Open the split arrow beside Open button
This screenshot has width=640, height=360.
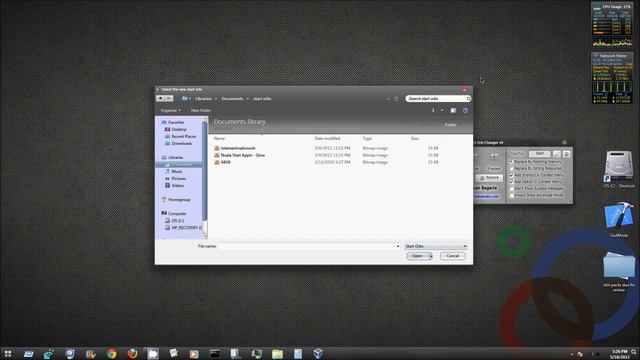pos(431,256)
